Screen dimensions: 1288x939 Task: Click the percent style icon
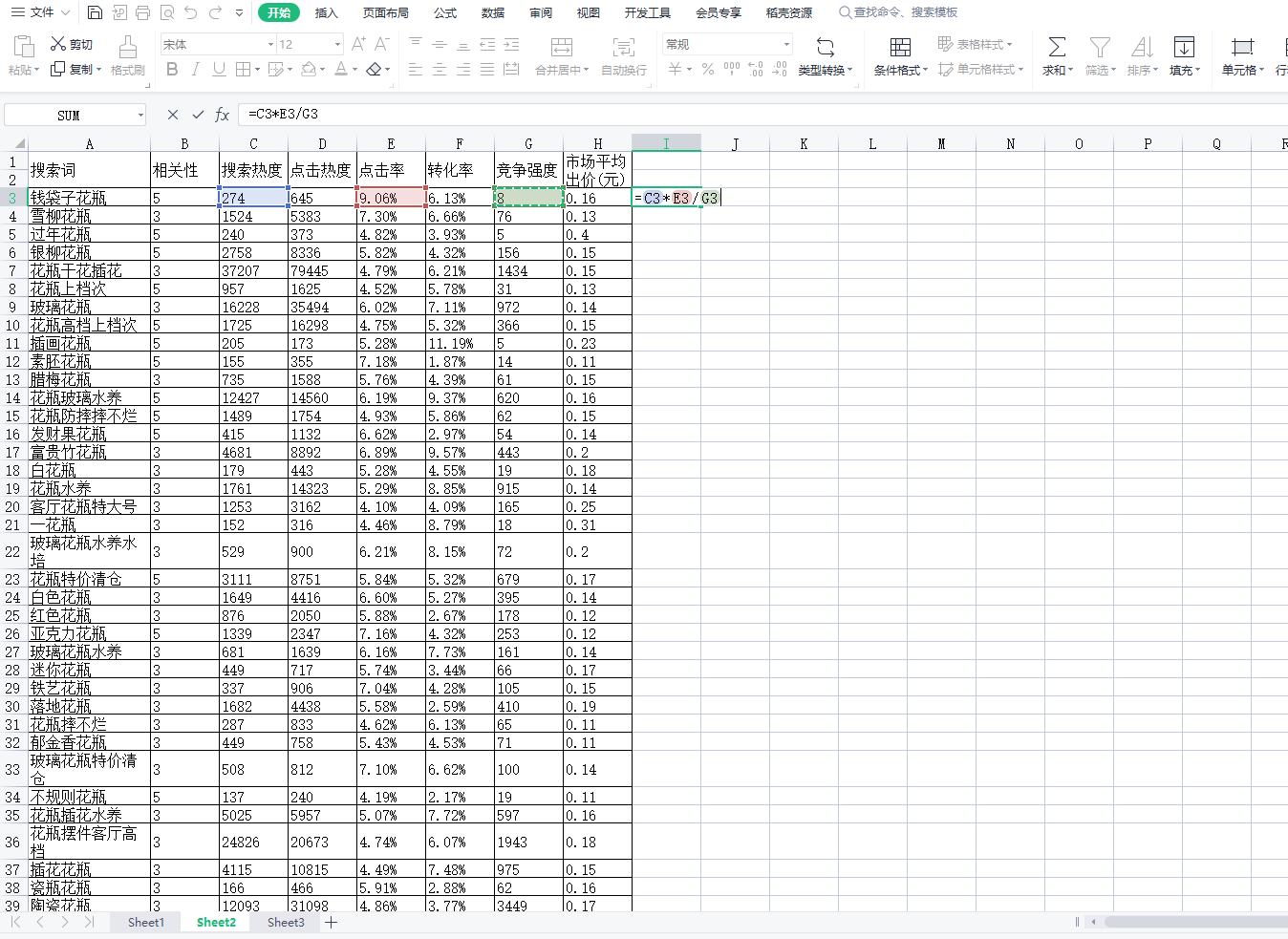pos(707,70)
